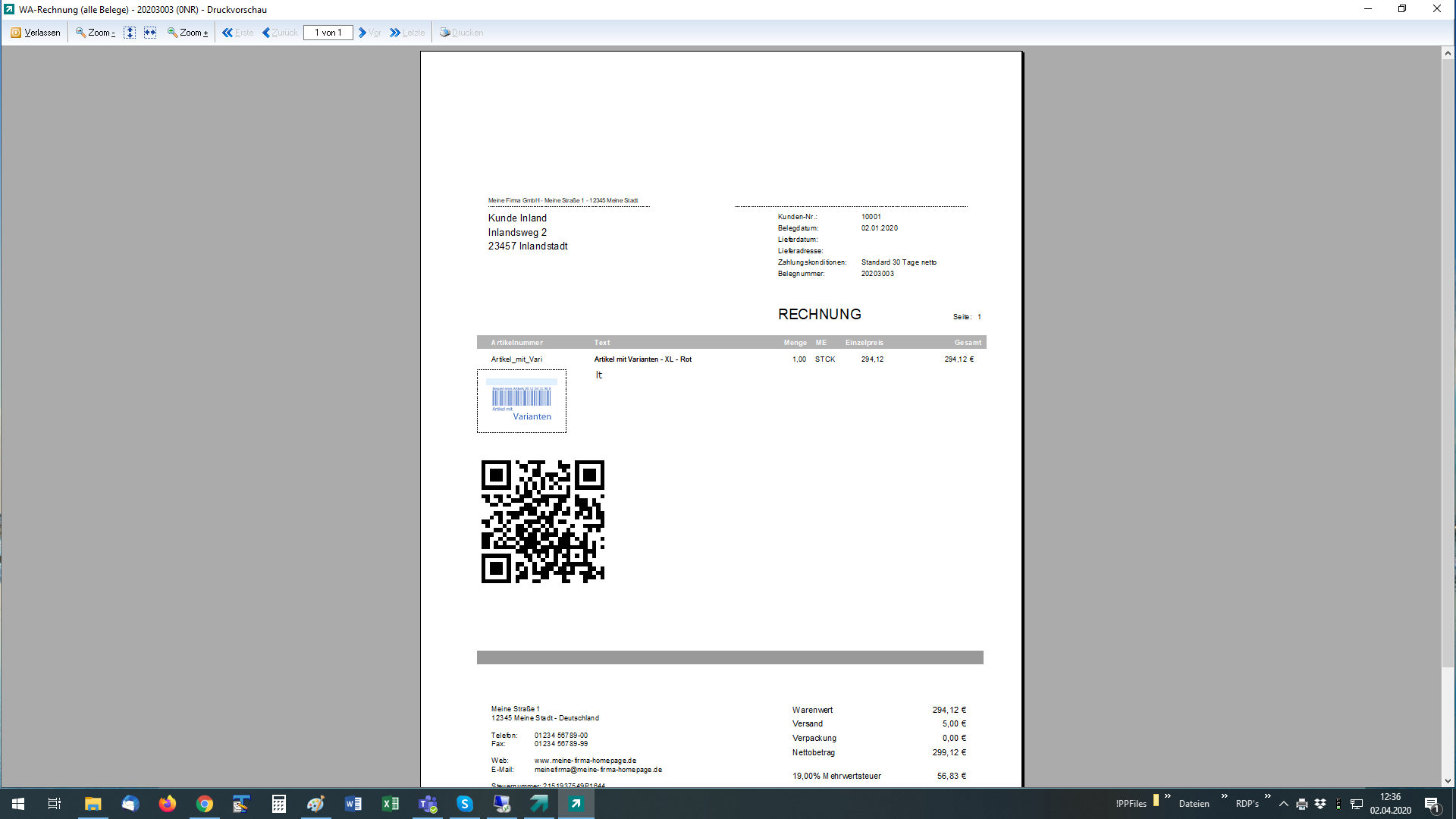This screenshot has height=819, width=1456.
Task: Click the Verlassen button to exit the preview
Action: coord(36,33)
